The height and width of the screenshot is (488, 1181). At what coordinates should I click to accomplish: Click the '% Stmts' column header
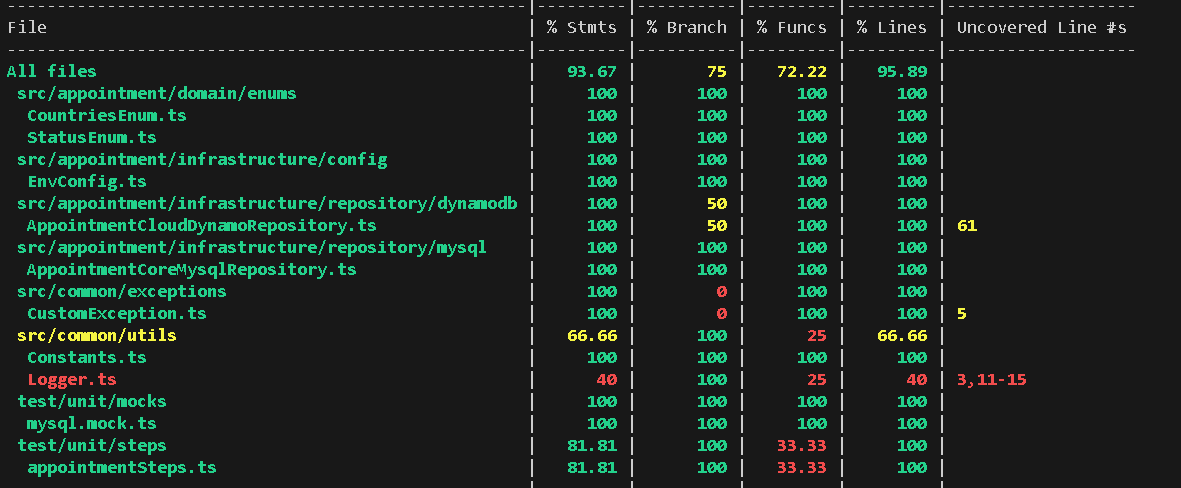[x=581, y=28]
